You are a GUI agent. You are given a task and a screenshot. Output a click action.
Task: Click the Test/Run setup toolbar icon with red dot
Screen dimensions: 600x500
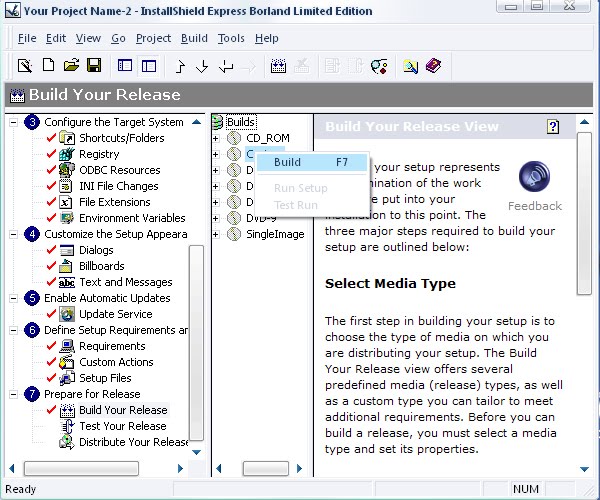379,66
